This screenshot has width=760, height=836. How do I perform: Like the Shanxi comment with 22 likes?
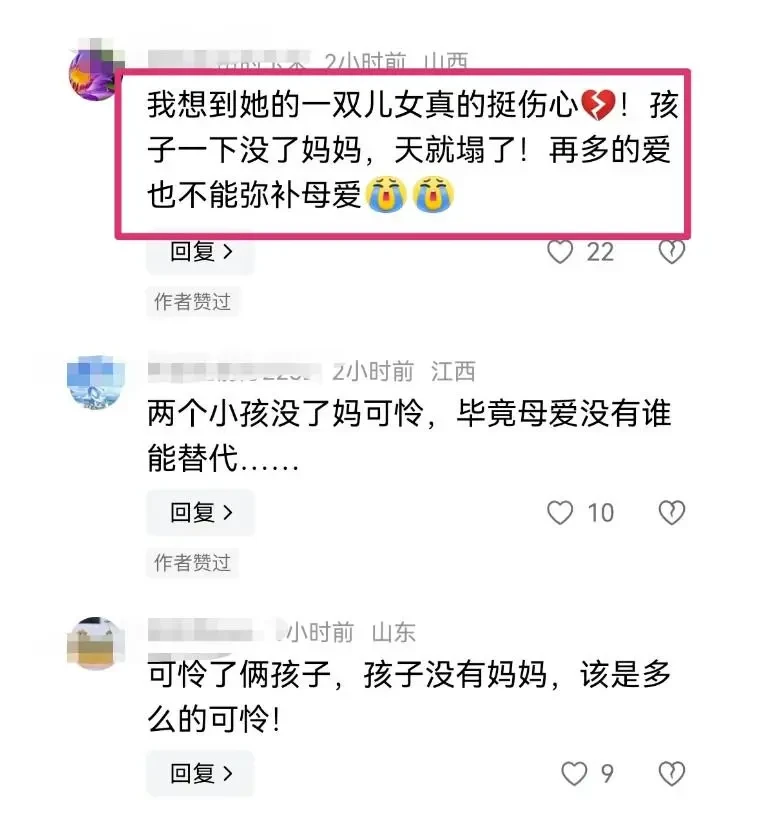click(560, 252)
